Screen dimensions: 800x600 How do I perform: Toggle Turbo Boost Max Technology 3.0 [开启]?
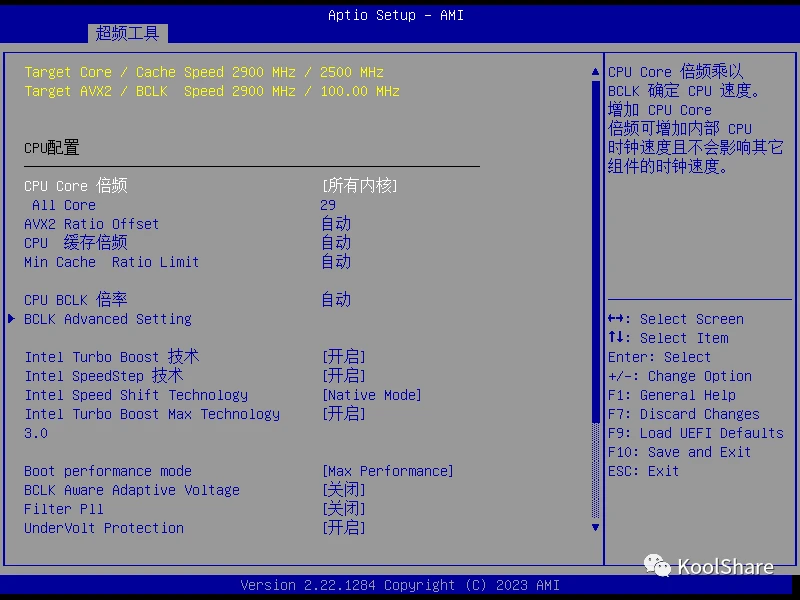point(344,414)
